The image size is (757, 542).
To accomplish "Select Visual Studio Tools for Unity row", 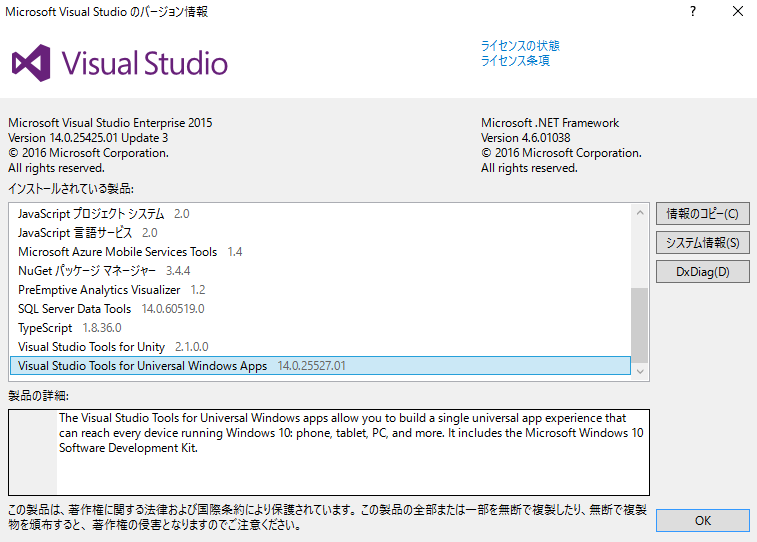I will click(x=320, y=347).
